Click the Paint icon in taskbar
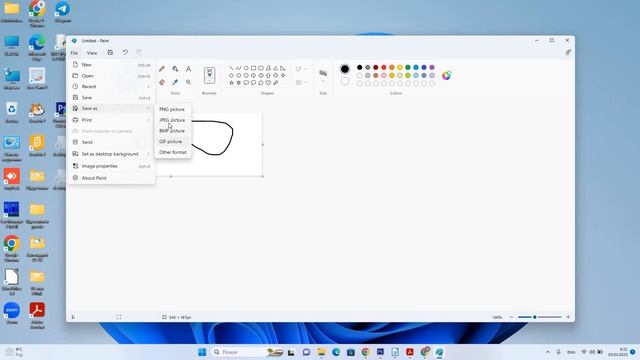640x360 pixels. [439, 352]
